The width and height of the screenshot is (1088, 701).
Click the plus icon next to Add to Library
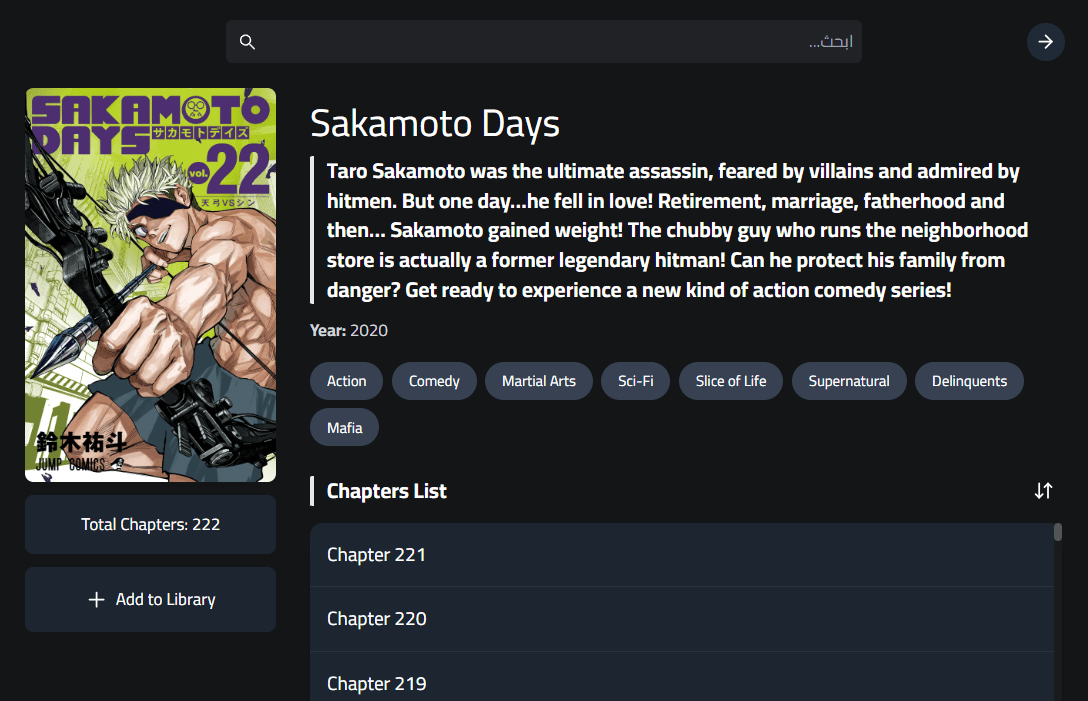coord(95,599)
